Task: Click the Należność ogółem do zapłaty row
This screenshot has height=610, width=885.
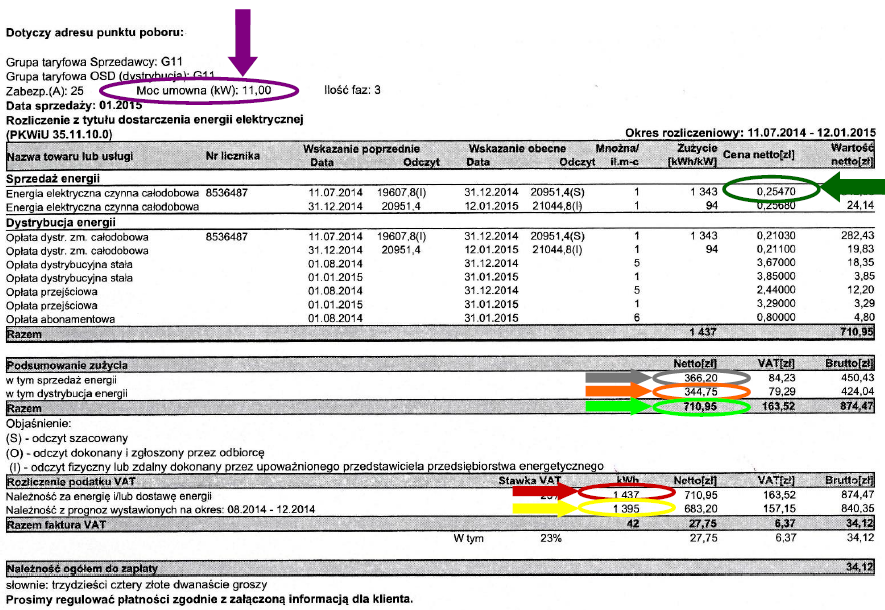Action: click(x=440, y=568)
